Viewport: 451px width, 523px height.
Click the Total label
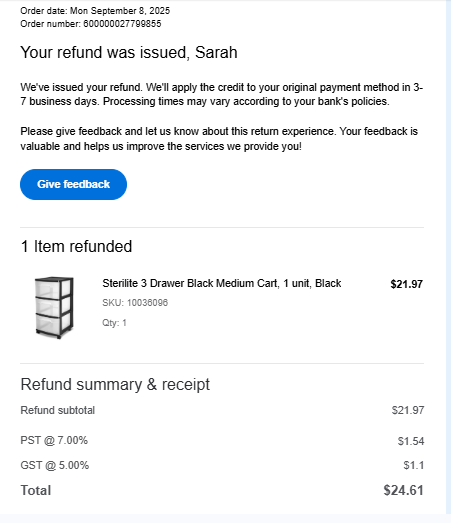[x=36, y=490]
